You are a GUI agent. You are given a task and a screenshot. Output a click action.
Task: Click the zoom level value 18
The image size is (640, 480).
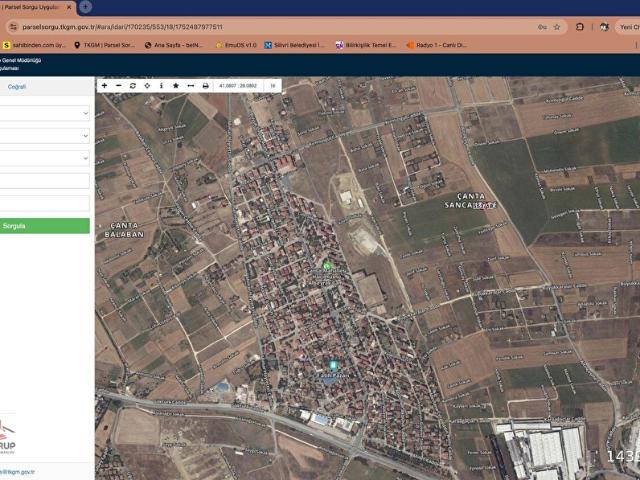click(273, 86)
